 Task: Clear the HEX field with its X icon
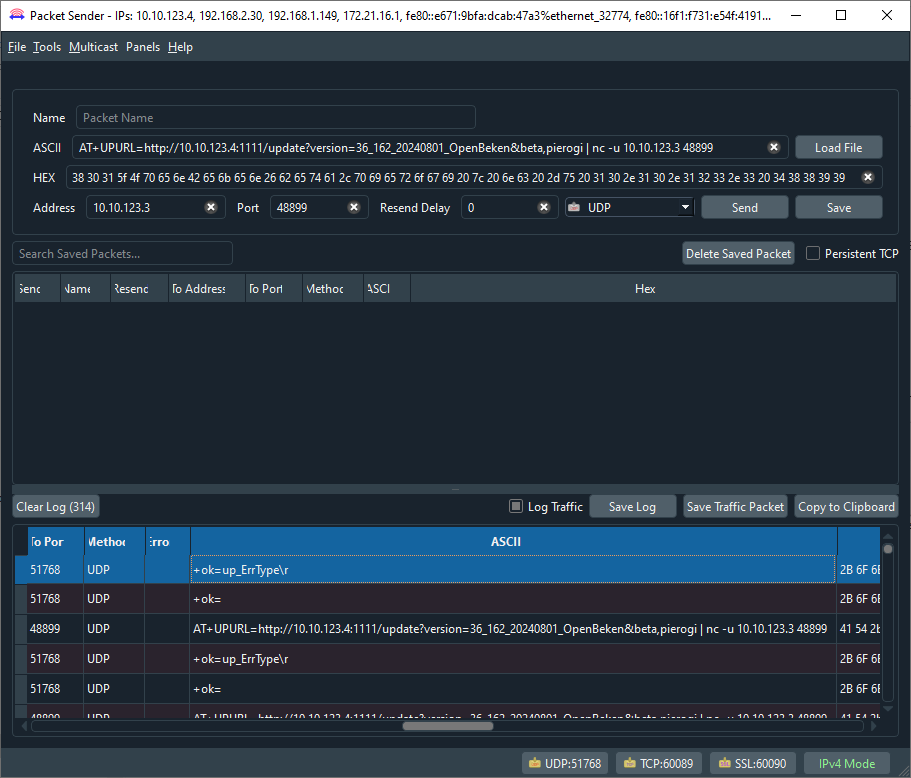(x=867, y=177)
